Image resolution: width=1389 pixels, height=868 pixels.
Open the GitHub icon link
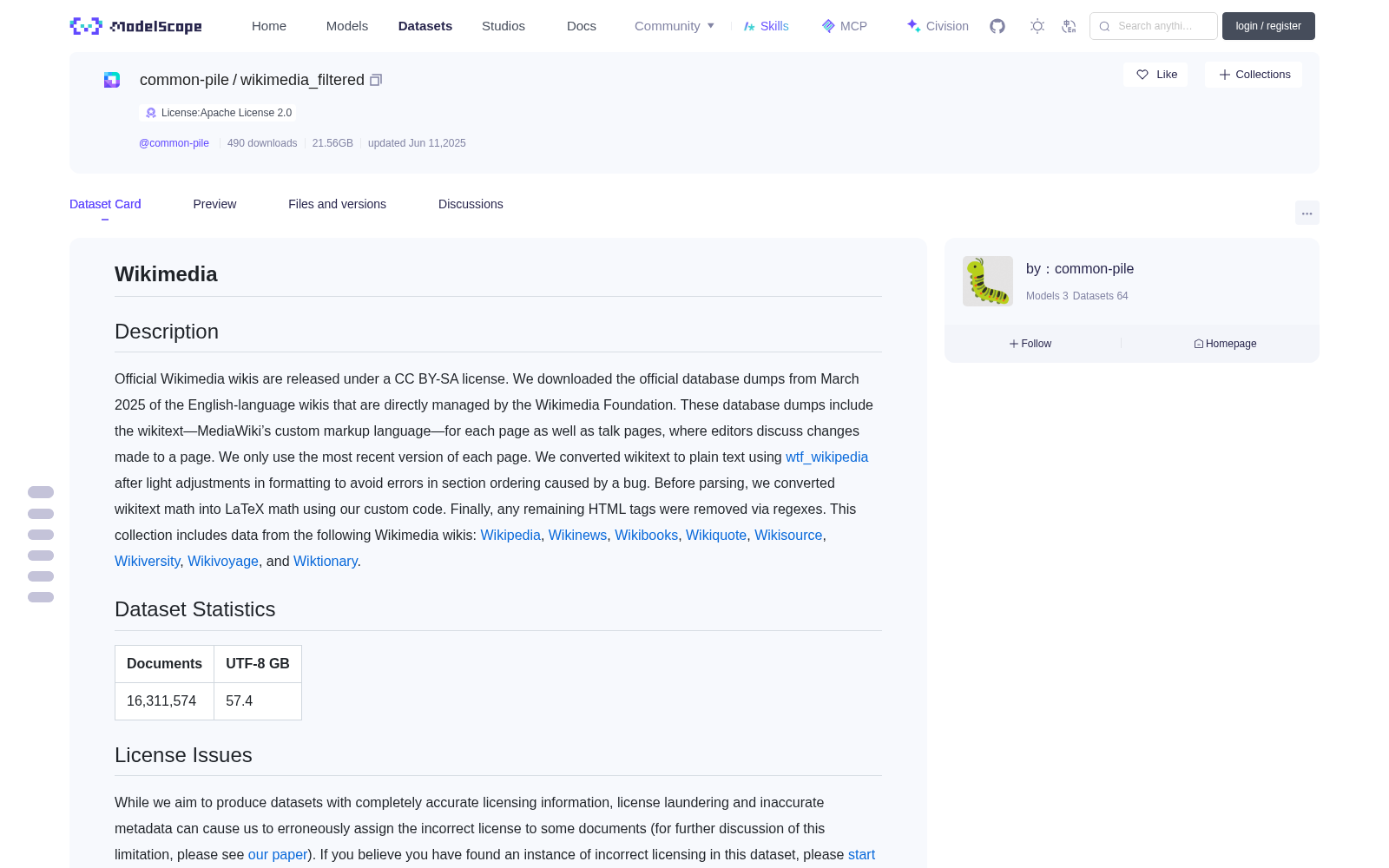tap(997, 26)
